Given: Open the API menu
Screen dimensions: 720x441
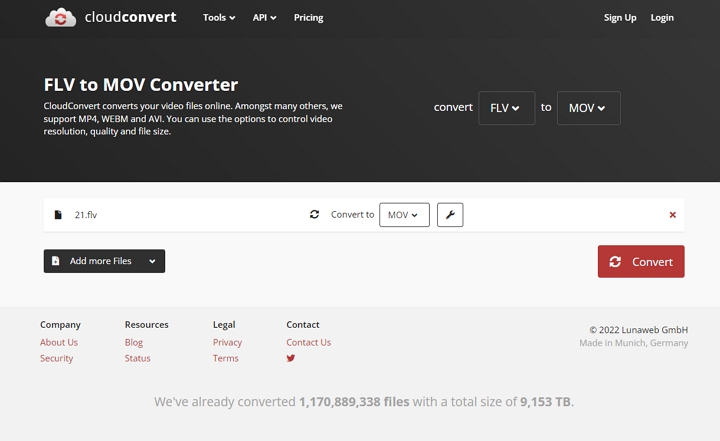Looking at the screenshot, I should [265, 18].
